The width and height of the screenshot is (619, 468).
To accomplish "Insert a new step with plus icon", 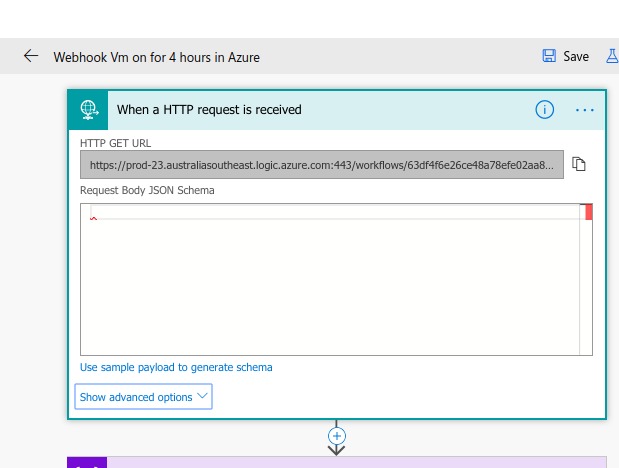I will click(337, 436).
